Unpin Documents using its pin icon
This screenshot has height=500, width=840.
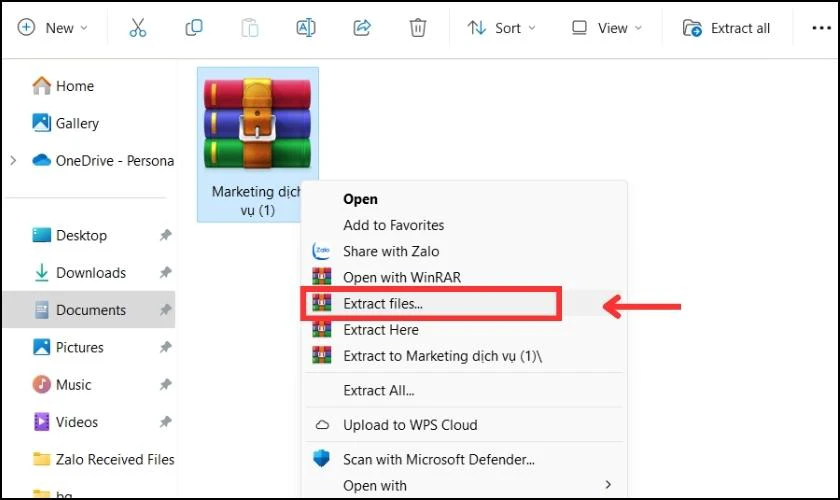pos(166,310)
